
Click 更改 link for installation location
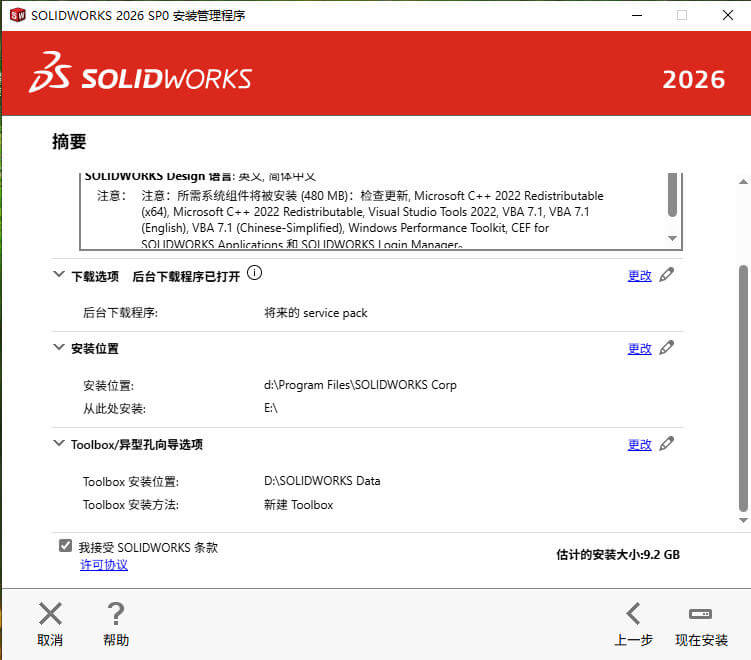pos(639,349)
